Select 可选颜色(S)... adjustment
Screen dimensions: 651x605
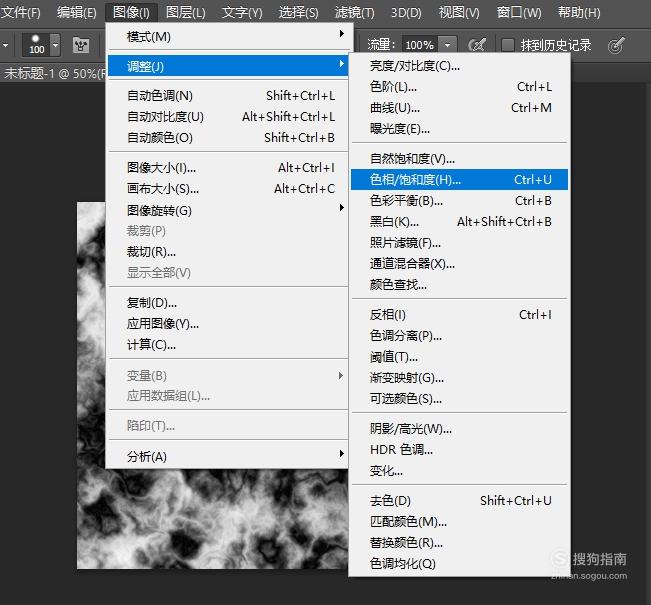(x=459, y=399)
